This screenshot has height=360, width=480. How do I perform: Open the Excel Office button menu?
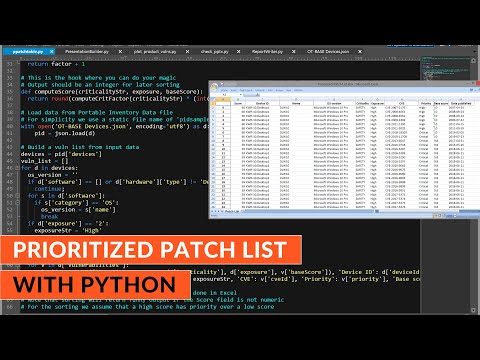[x=215, y=86]
